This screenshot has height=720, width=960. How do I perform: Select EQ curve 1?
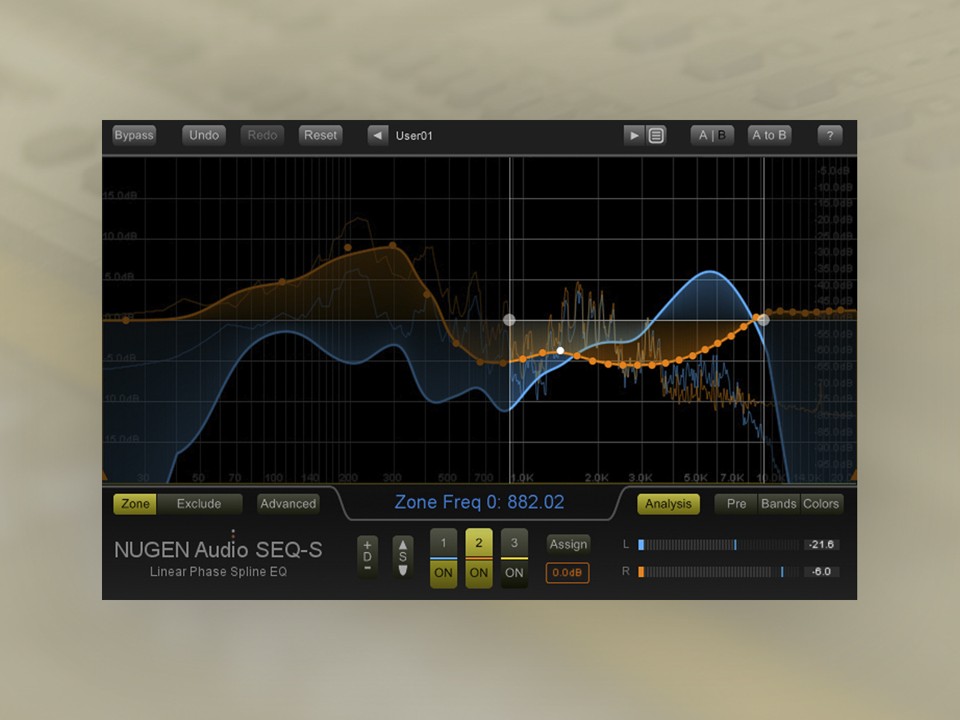click(x=443, y=543)
